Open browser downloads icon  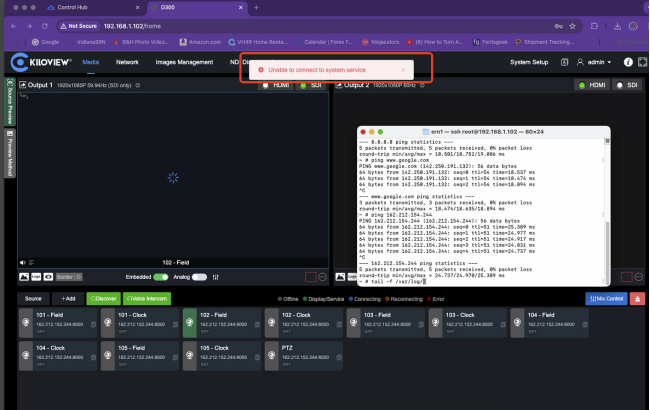pos(617,26)
